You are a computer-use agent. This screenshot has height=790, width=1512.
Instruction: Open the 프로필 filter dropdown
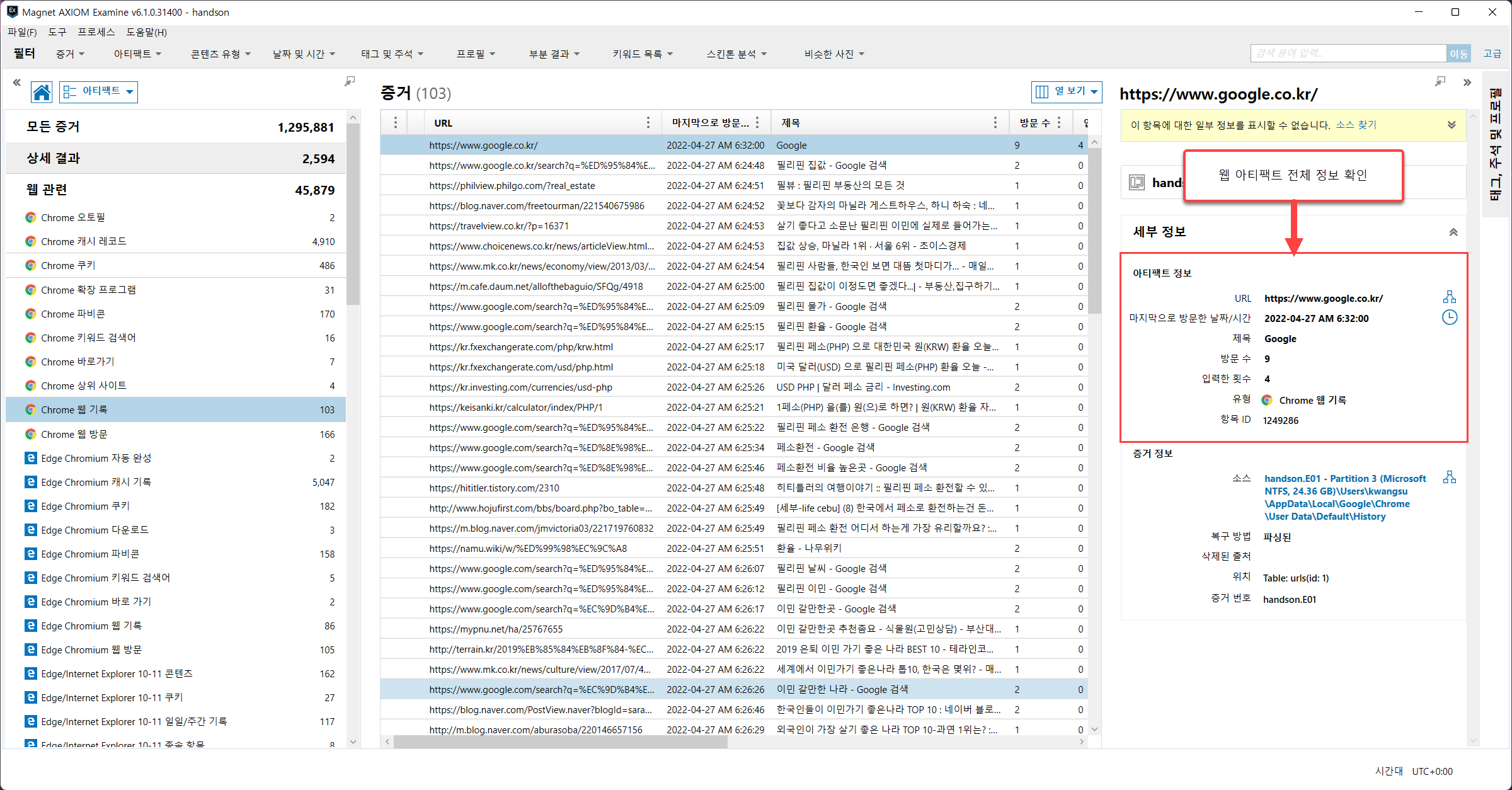[x=476, y=54]
